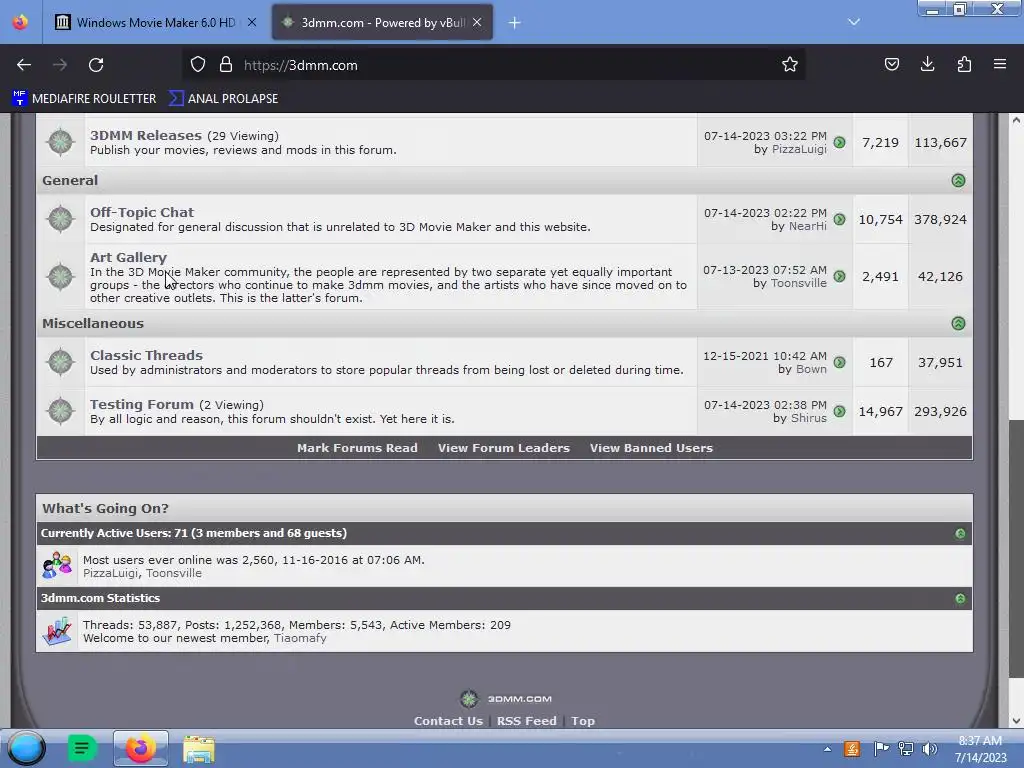Viewport: 1024px width, 768px height.
Task: Click the Classic Threads forum status icon
Action: 61,362
